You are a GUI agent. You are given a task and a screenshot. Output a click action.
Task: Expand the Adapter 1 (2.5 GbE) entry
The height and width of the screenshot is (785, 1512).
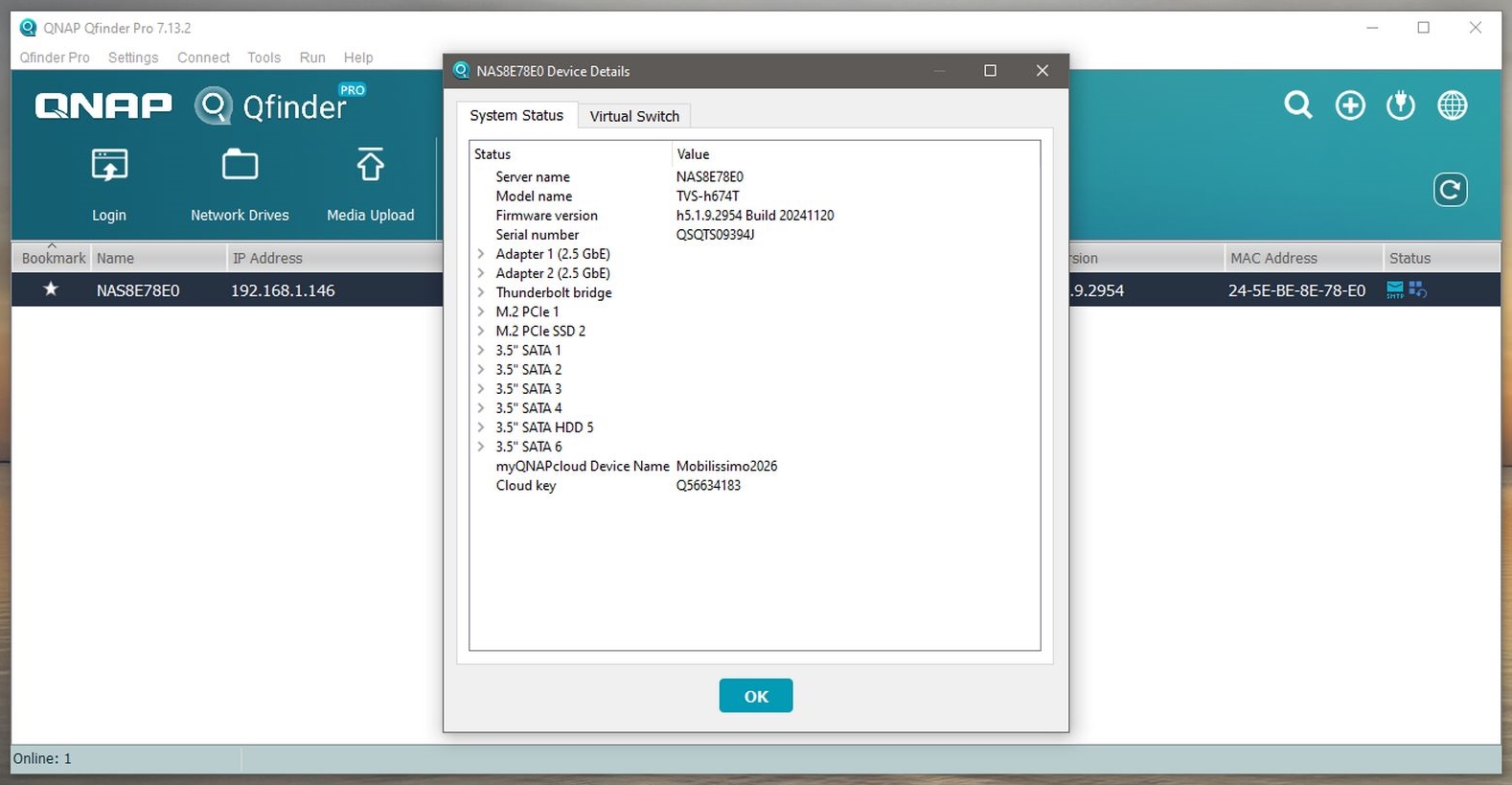[x=481, y=254]
